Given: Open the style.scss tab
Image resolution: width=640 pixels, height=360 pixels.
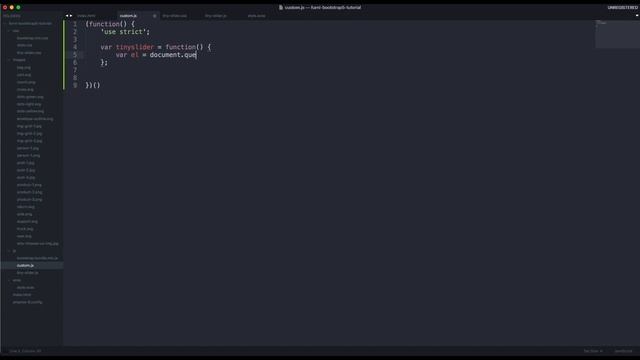Looking at the screenshot, I should (256, 16).
